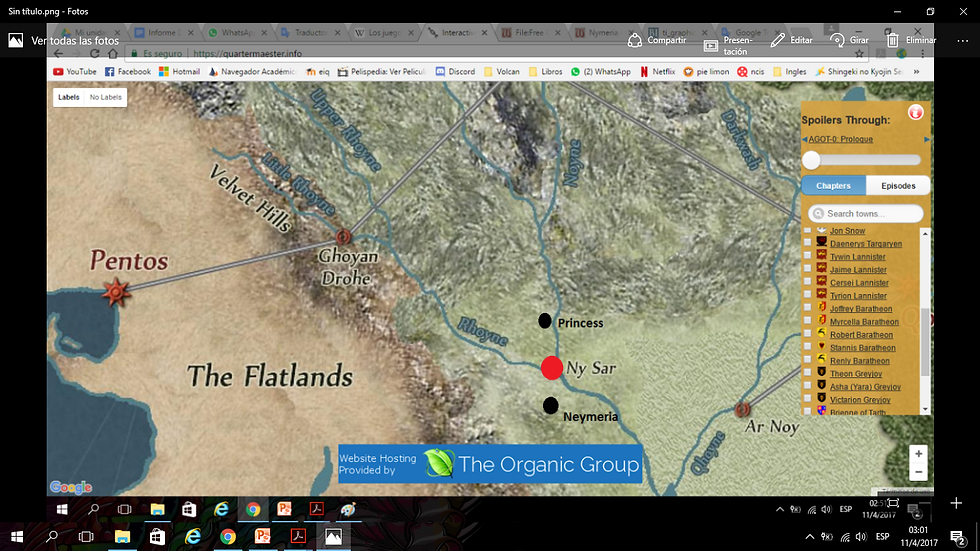Click the Photos fit-to-window icon

coord(893,503)
